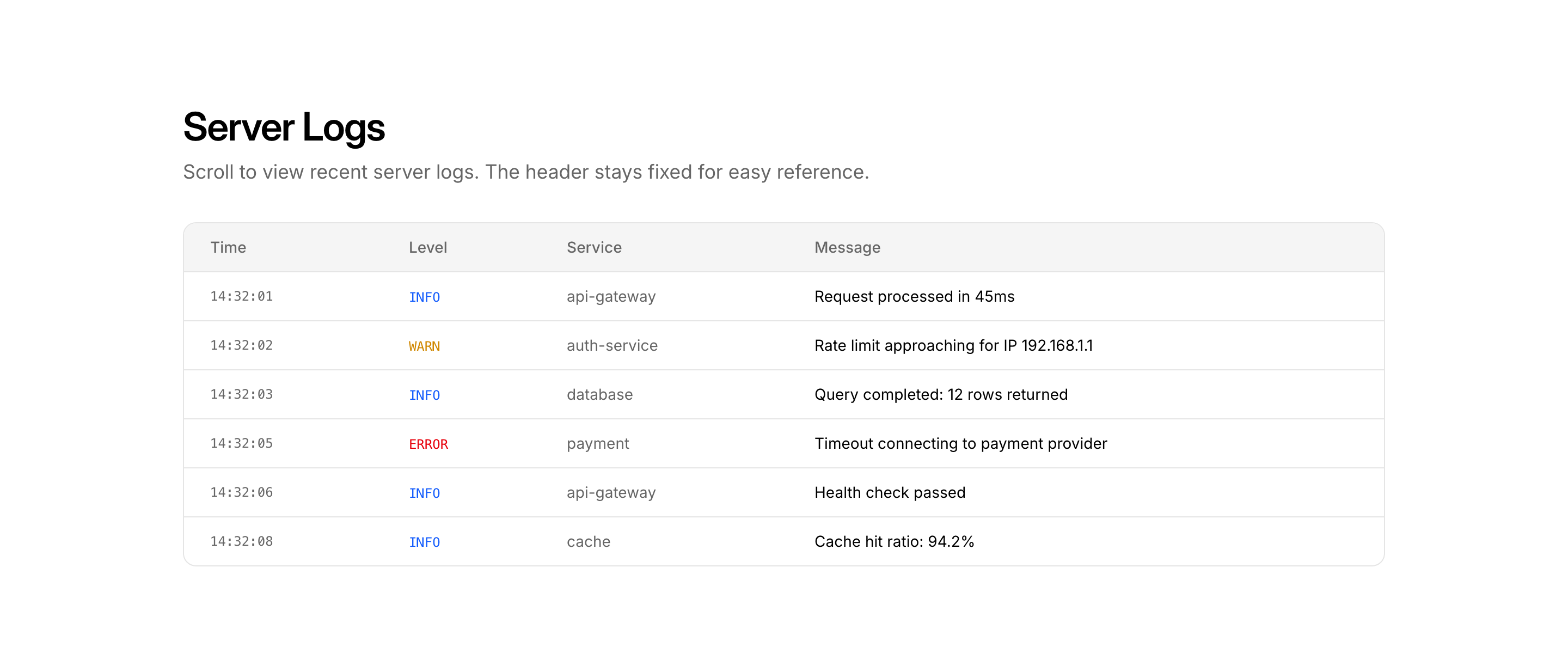Select the 'Cache hit ratio: 94.2%' message
The image size is (1568, 671).
(x=893, y=541)
